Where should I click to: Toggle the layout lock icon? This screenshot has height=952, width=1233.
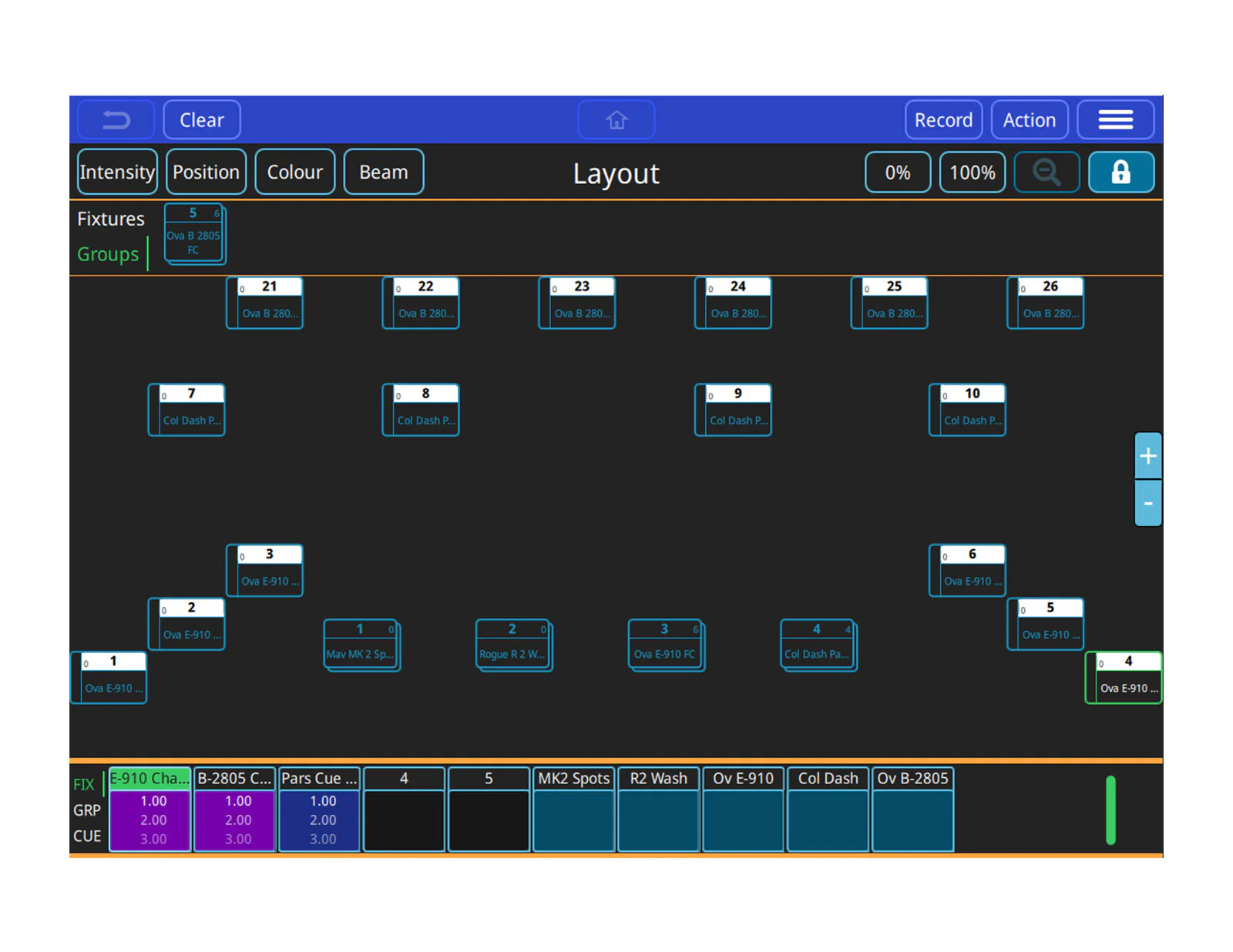coord(1121,172)
